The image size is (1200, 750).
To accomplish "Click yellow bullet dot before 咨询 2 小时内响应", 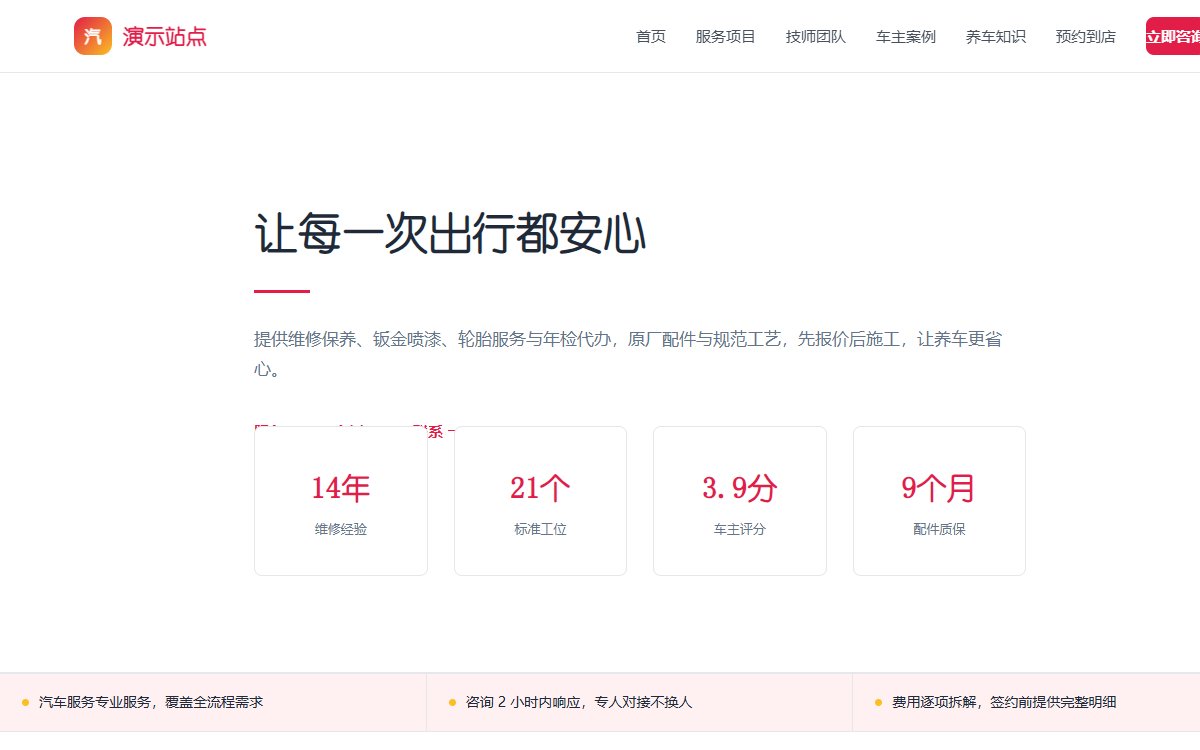I will [x=452, y=703].
